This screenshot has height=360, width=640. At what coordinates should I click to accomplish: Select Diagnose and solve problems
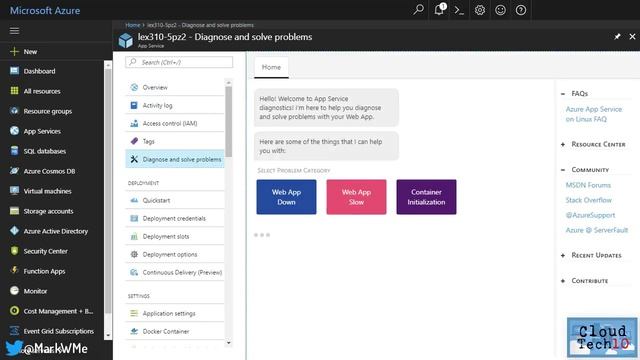[175, 159]
